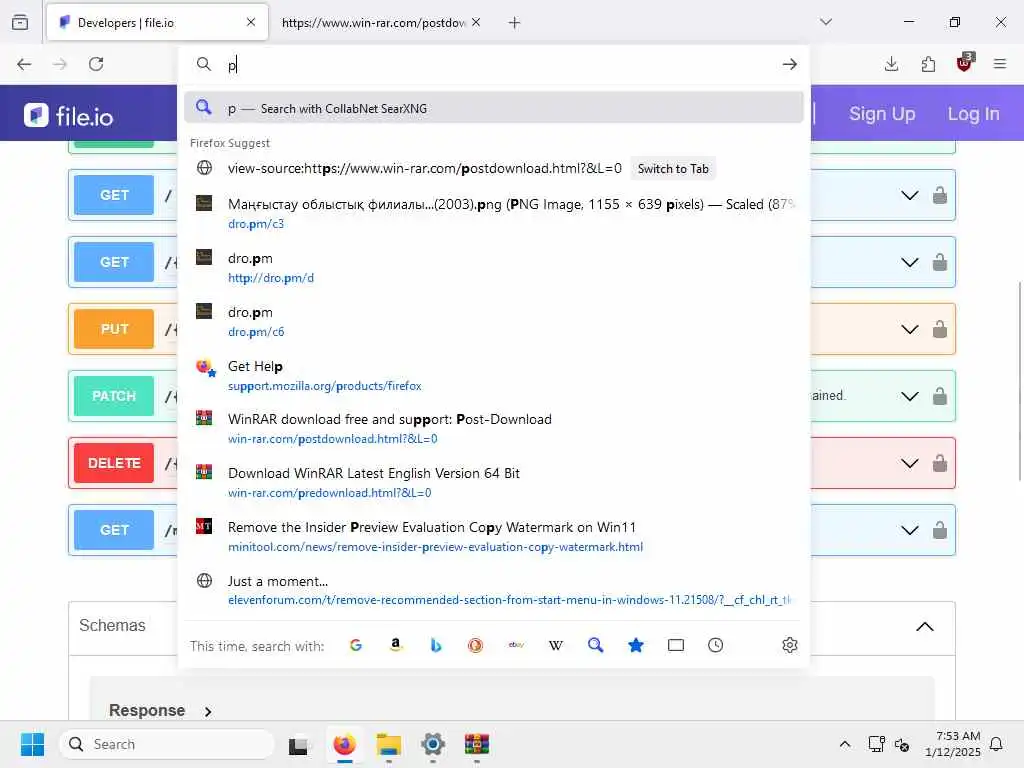
Task: Show hidden system tray icons
Action: [844, 744]
